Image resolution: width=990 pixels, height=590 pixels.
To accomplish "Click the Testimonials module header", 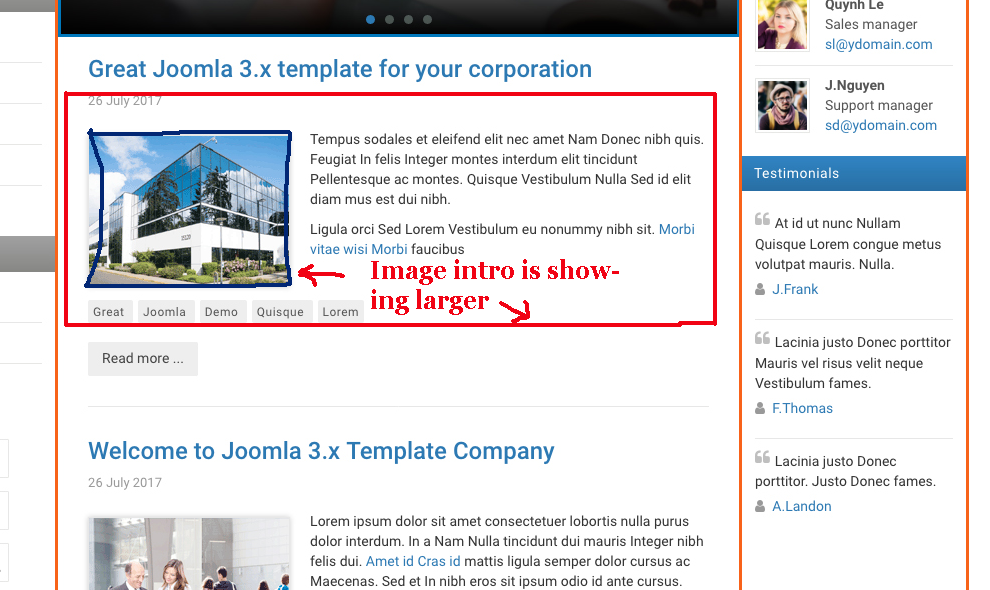I will (854, 173).
